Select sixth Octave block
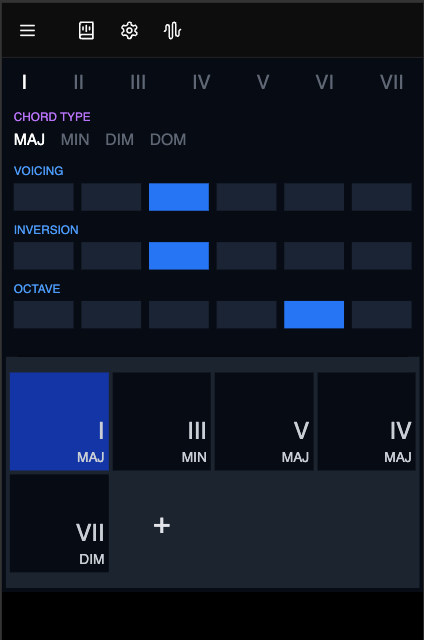The image size is (424, 640). click(x=382, y=315)
